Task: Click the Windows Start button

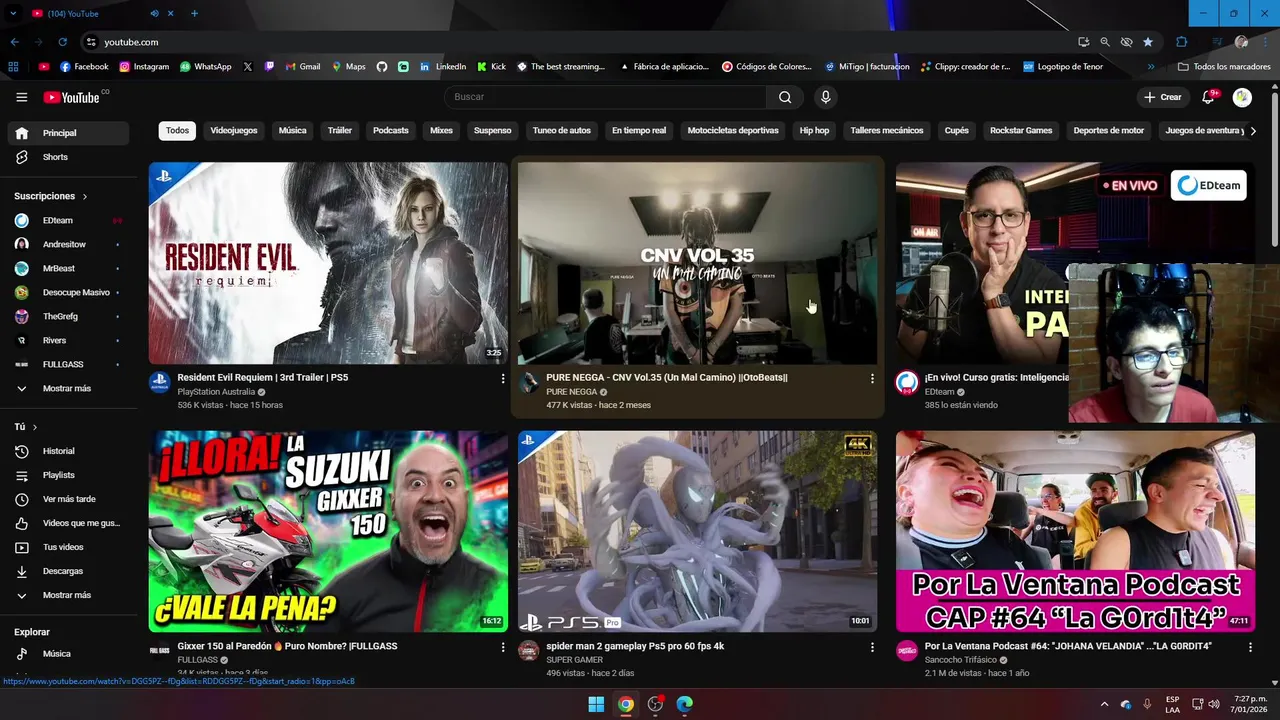Action: point(596,704)
